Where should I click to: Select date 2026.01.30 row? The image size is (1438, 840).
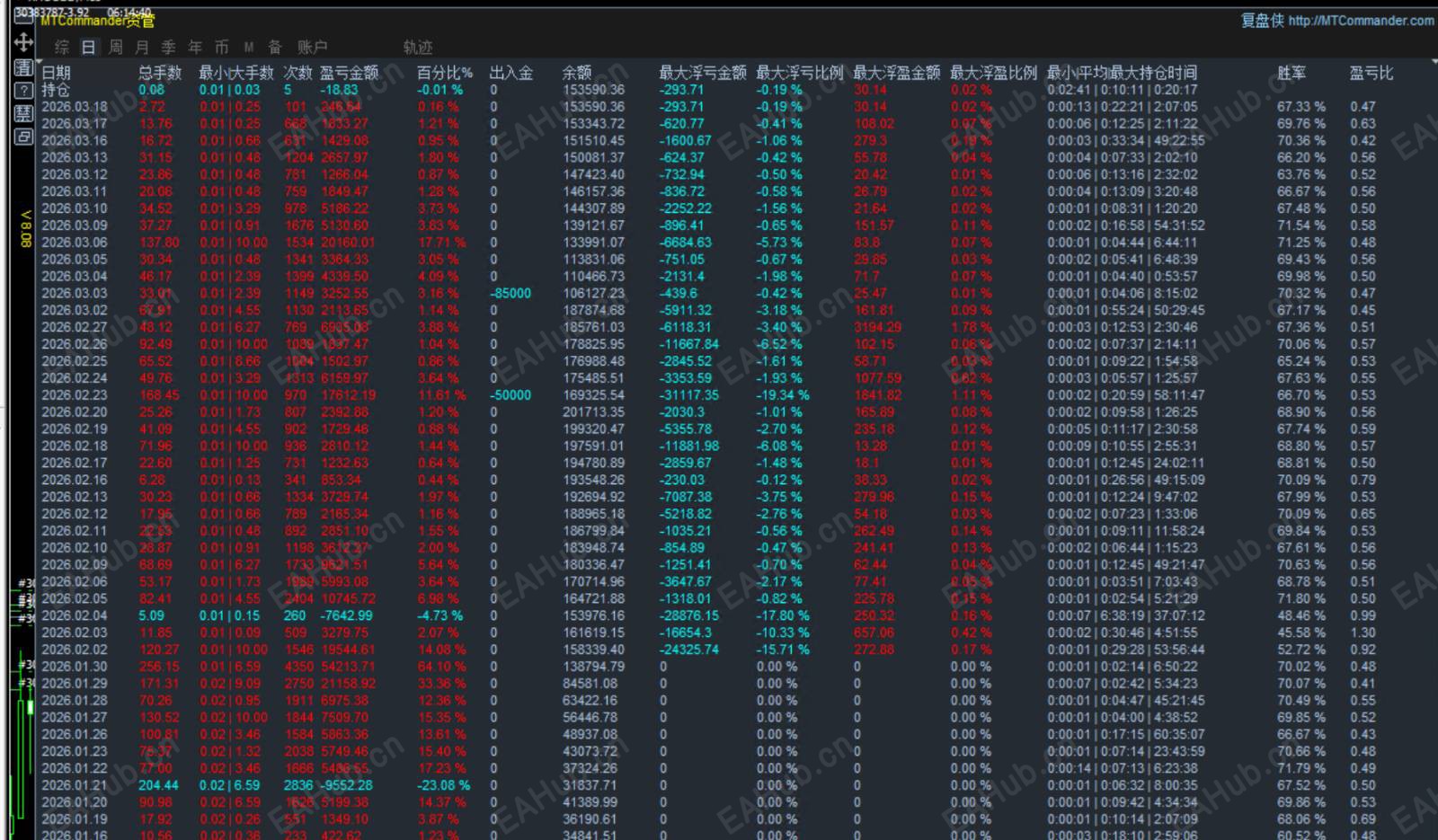(x=75, y=668)
